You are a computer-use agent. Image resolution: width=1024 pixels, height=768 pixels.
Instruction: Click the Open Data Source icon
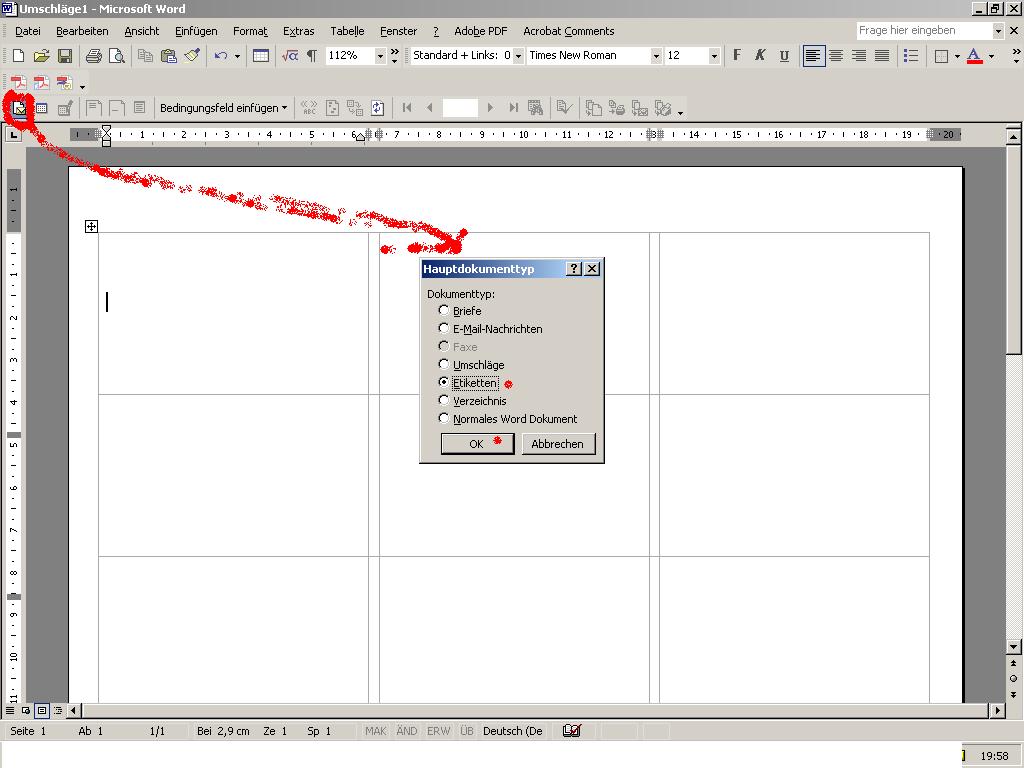[42, 108]
